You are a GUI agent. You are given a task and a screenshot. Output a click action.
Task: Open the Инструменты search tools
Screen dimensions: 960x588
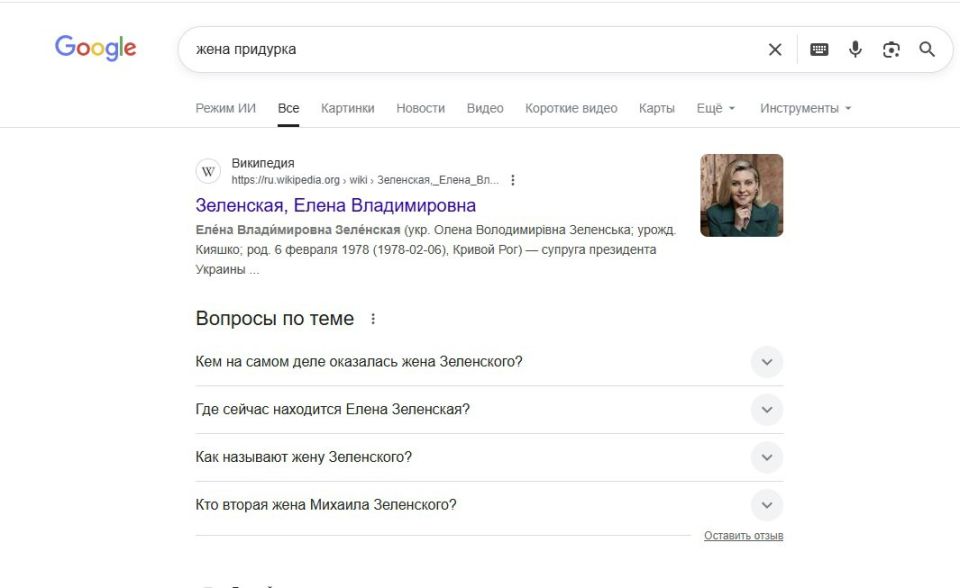[800, 107]
